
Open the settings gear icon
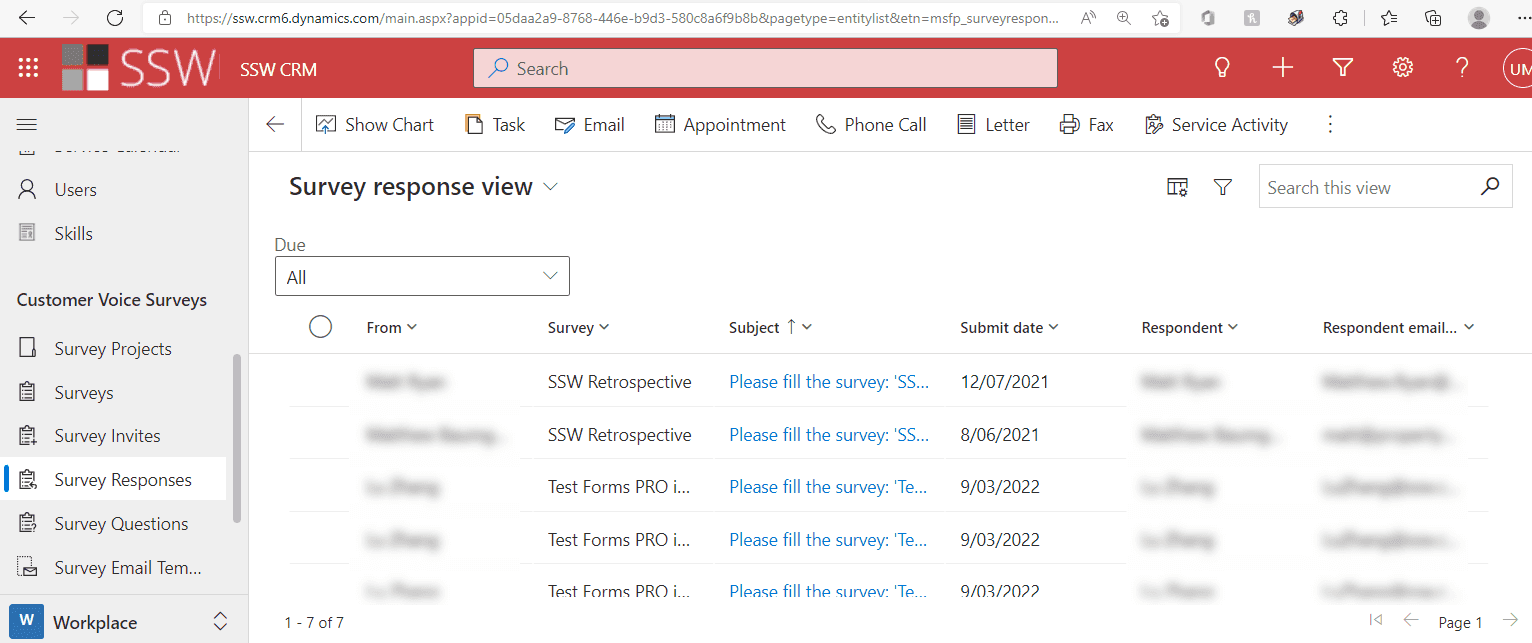(1403, 68)
